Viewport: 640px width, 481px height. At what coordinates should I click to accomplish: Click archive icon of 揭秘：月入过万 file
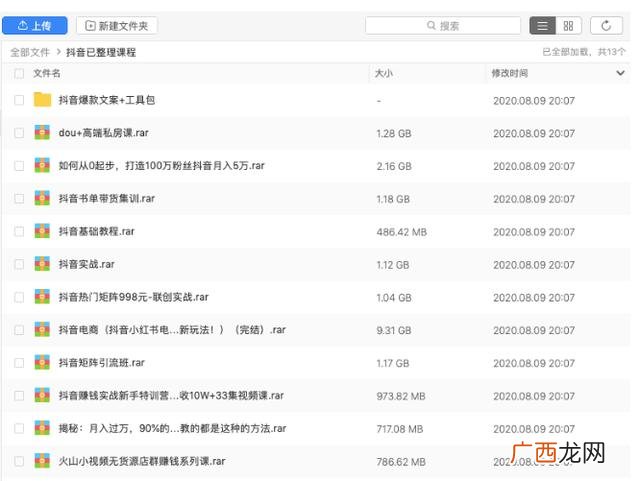[x=42, y=428]
